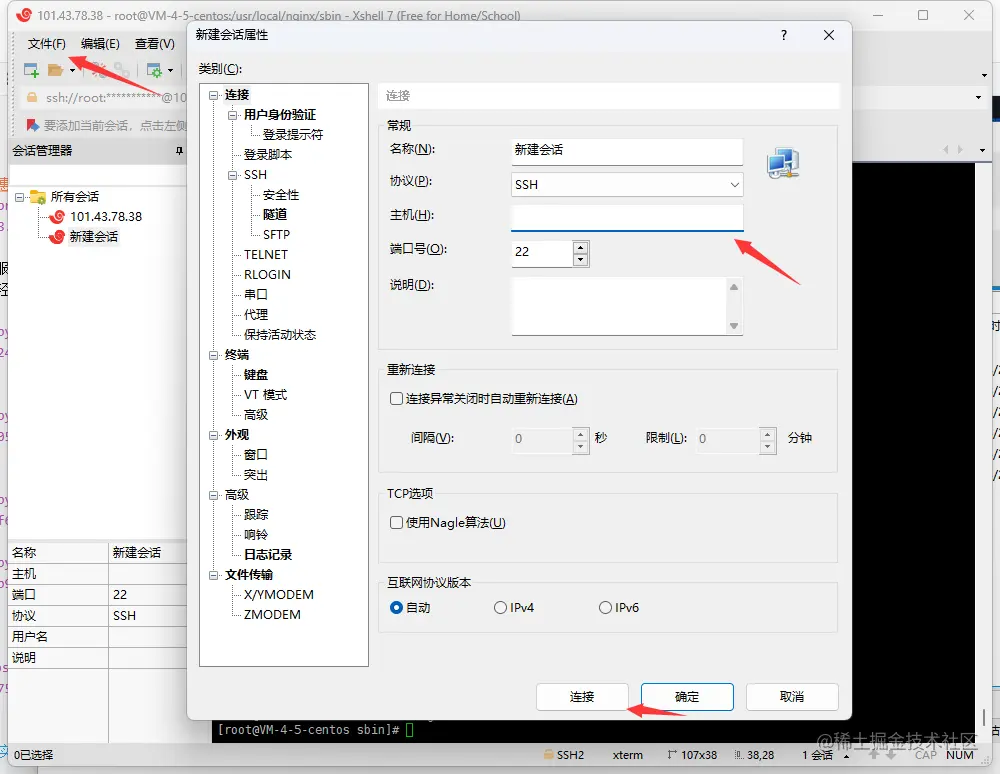This screenshot has width=1000, height=774.
Task: Click the lock icon in the address bar
Action: pos(33,97)
